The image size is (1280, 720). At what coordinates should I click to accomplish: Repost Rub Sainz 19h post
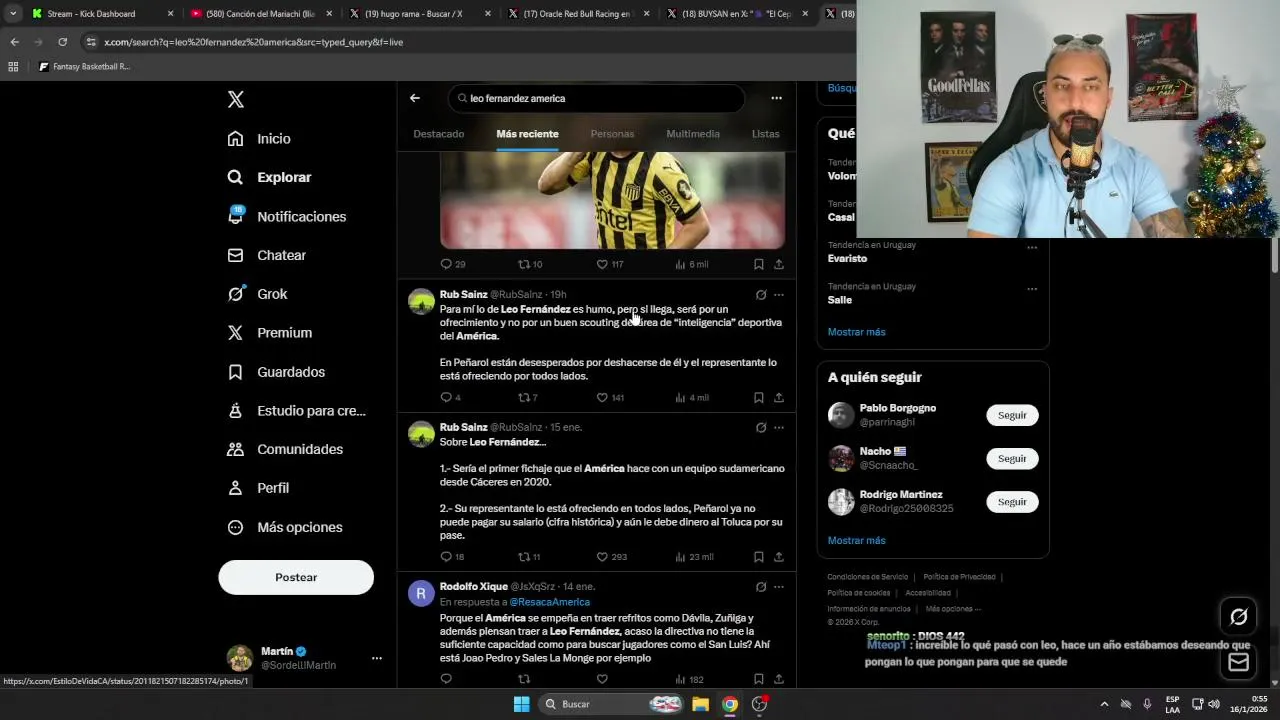coord(523,397)
